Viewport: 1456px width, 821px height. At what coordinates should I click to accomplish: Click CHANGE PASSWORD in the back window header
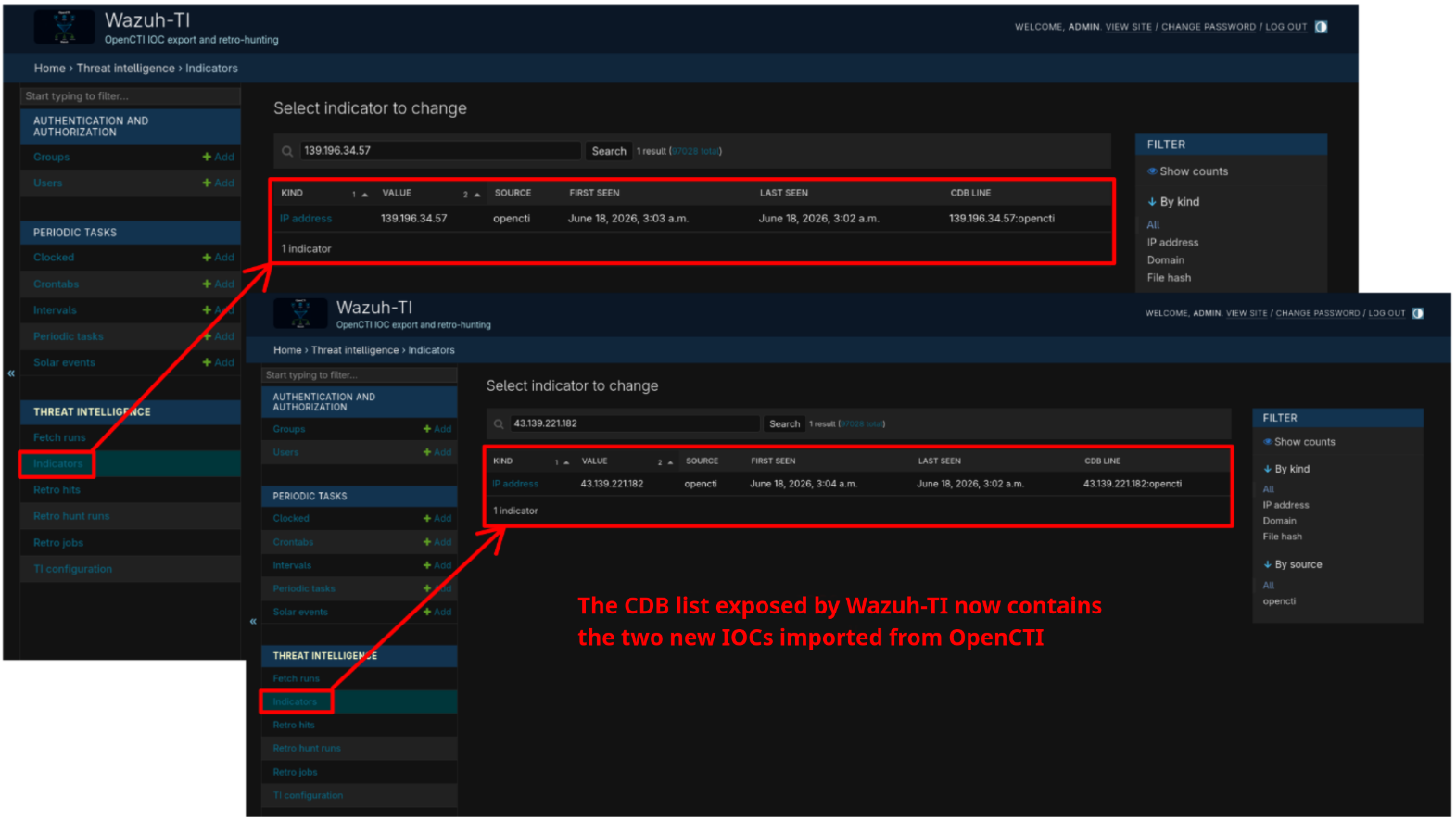(1209, 27)
